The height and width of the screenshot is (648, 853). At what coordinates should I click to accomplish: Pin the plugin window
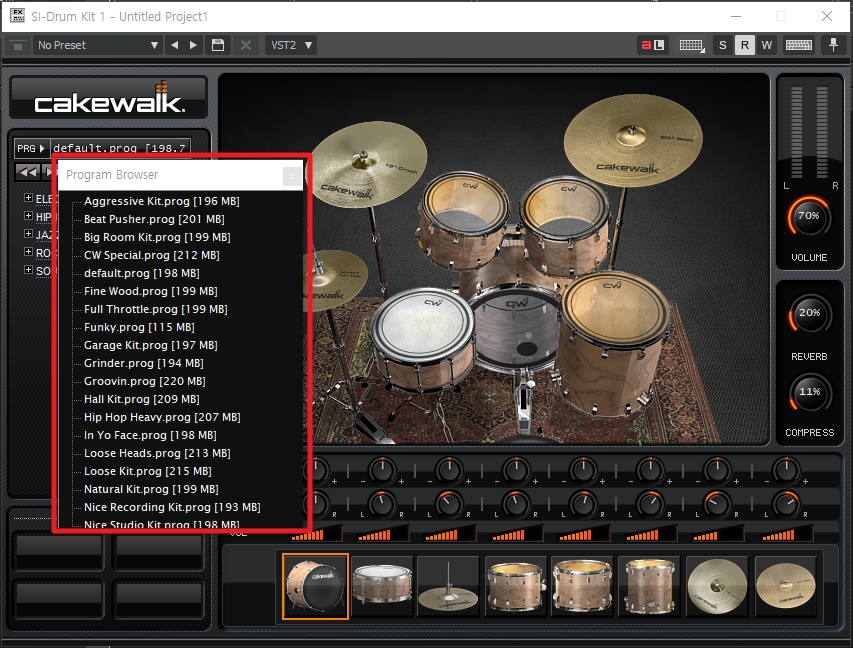(x=833, y=45)
